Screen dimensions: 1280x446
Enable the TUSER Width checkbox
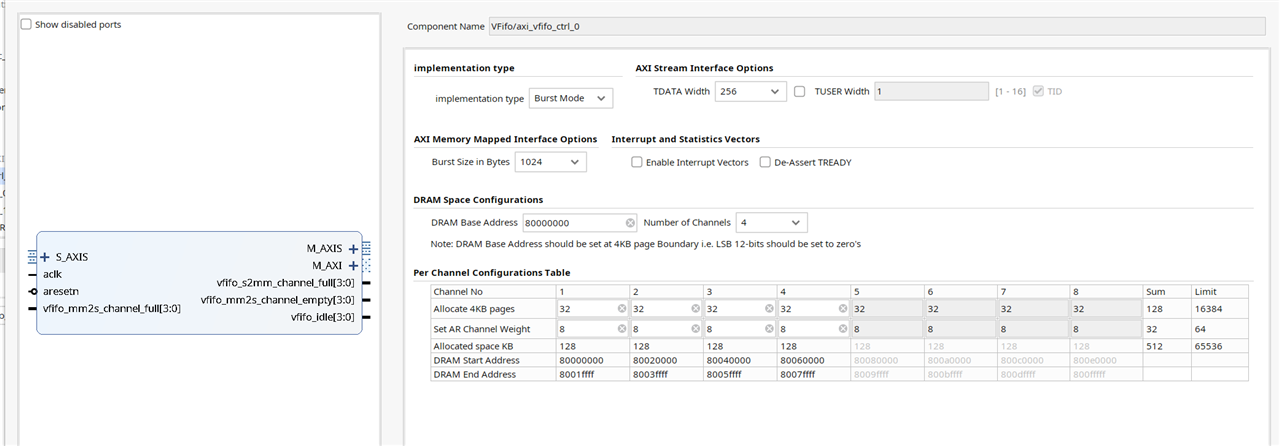tap(800, 91)
